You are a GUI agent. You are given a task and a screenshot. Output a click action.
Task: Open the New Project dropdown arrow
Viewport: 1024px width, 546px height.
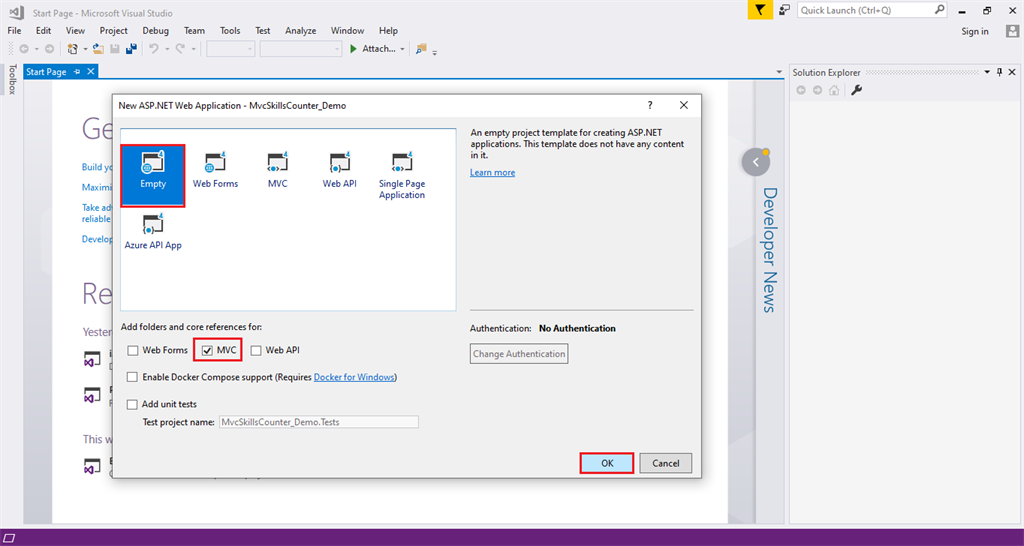pos(85,49)
